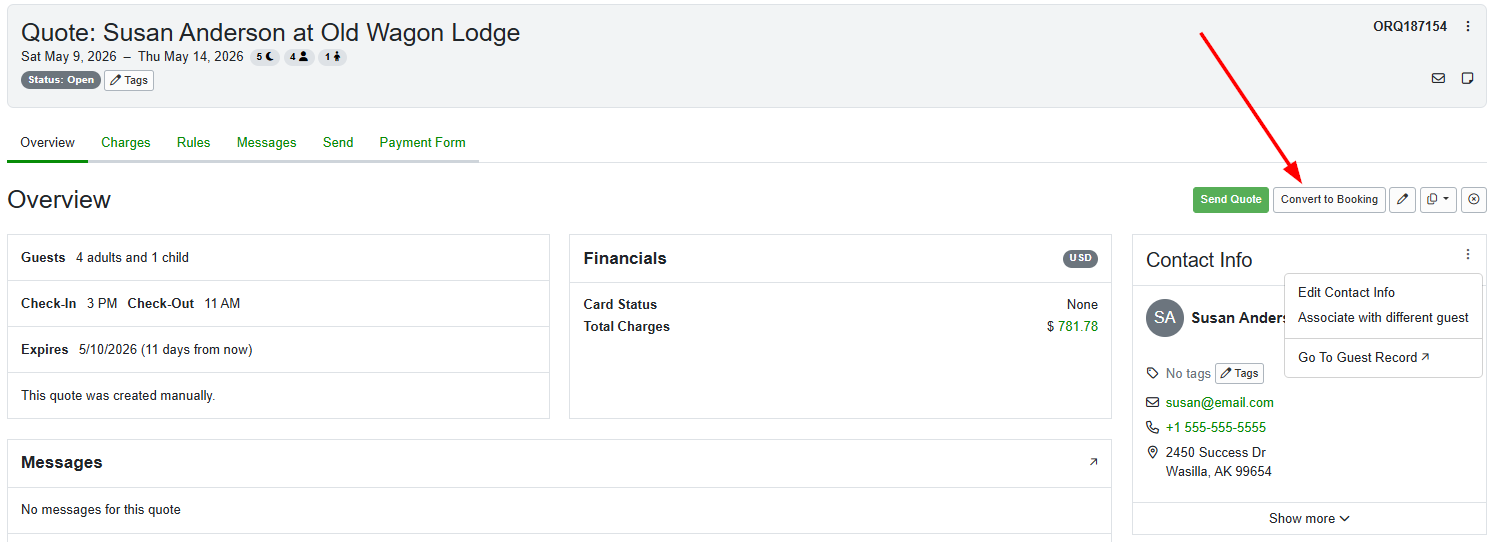Click the $ 781.78 total charges amount

(x=1072, y=326)
